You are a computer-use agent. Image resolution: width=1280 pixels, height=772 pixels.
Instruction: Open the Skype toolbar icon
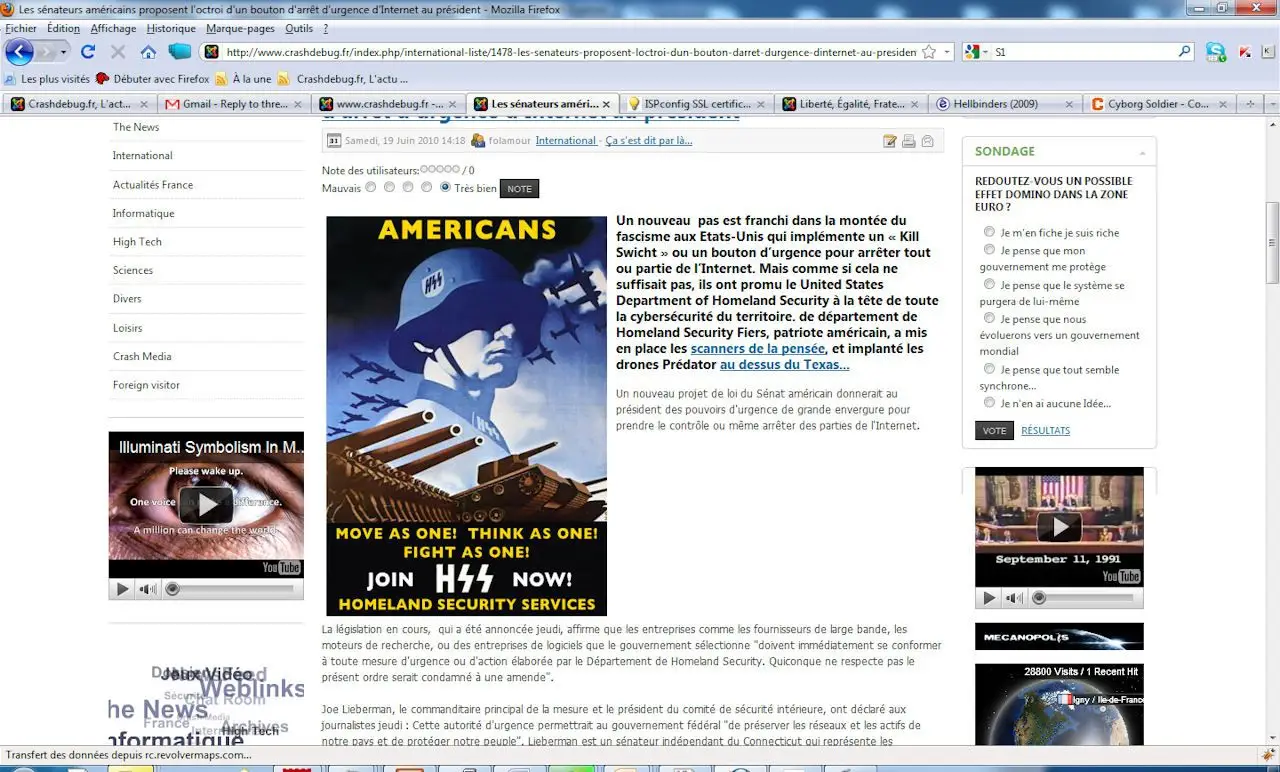click(1215, 52)
